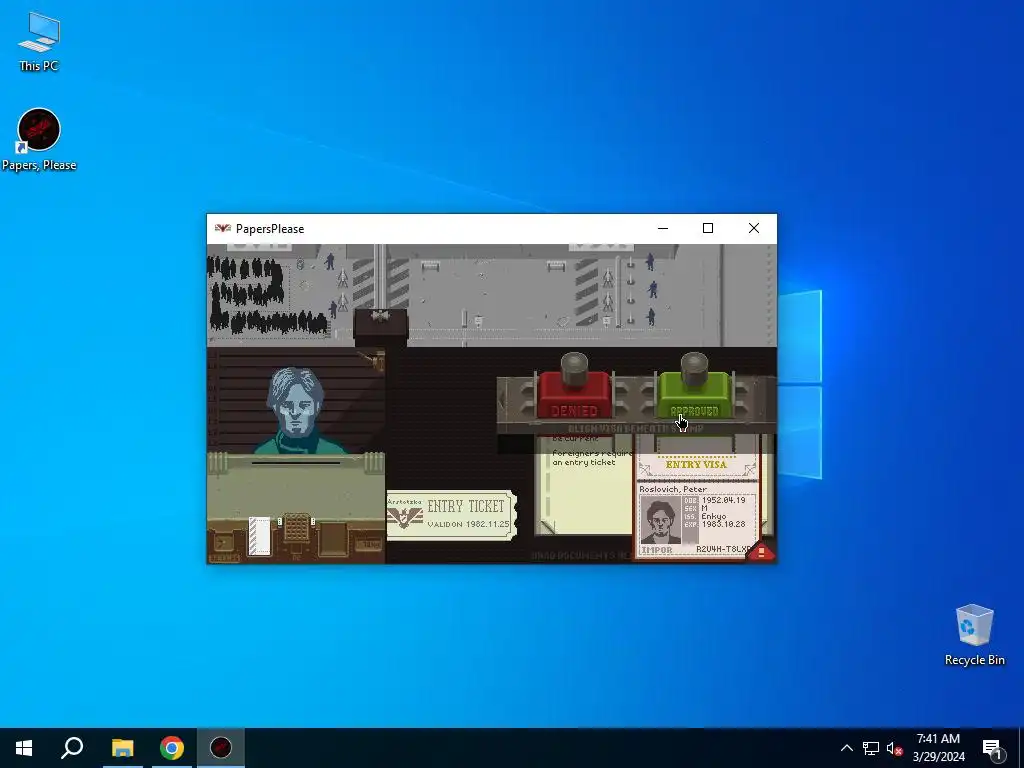Click the network status tray icon

click(x=871, y=748)
